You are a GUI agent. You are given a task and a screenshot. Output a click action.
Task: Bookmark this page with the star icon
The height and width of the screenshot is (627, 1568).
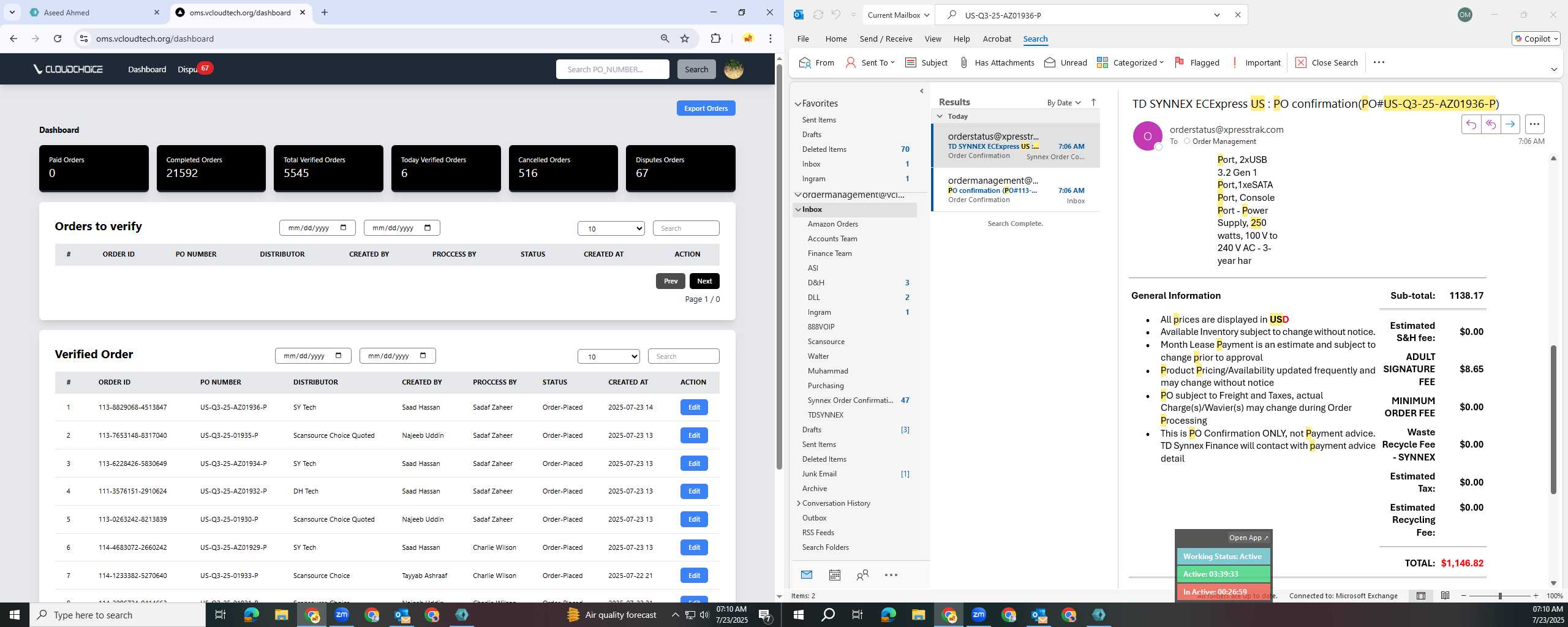685,39
